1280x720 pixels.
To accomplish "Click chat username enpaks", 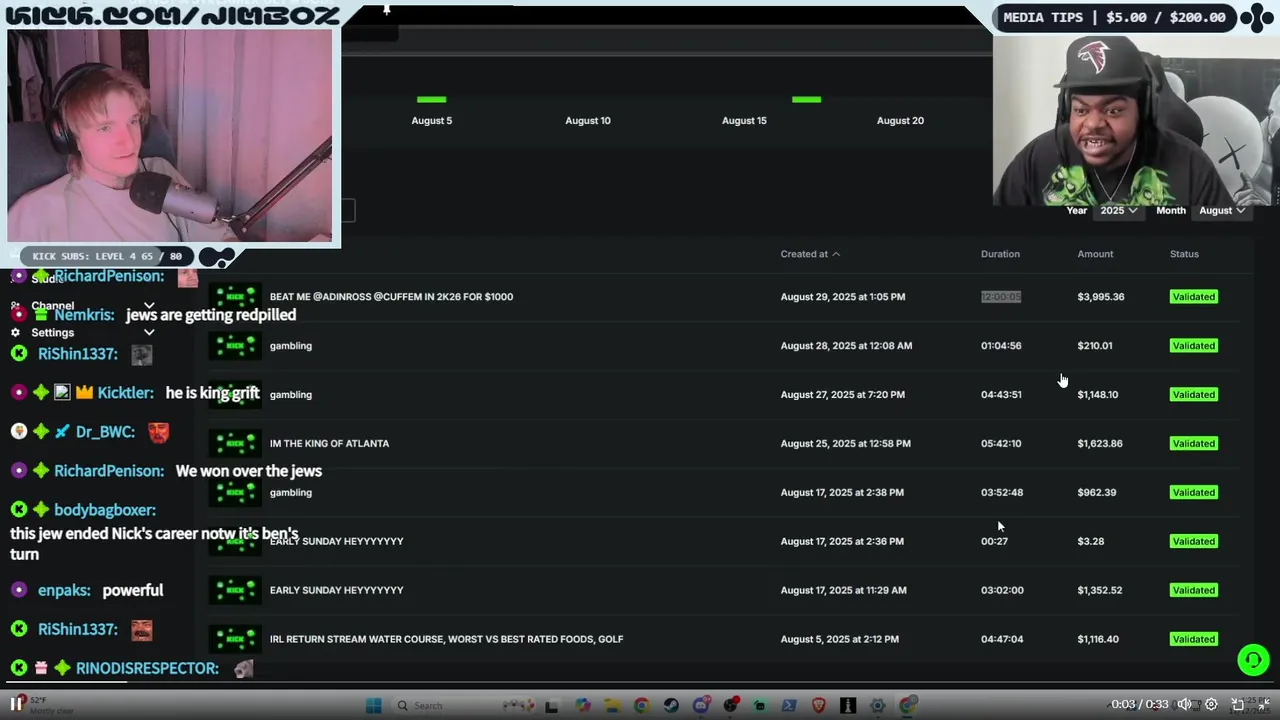I will [64, 591].
